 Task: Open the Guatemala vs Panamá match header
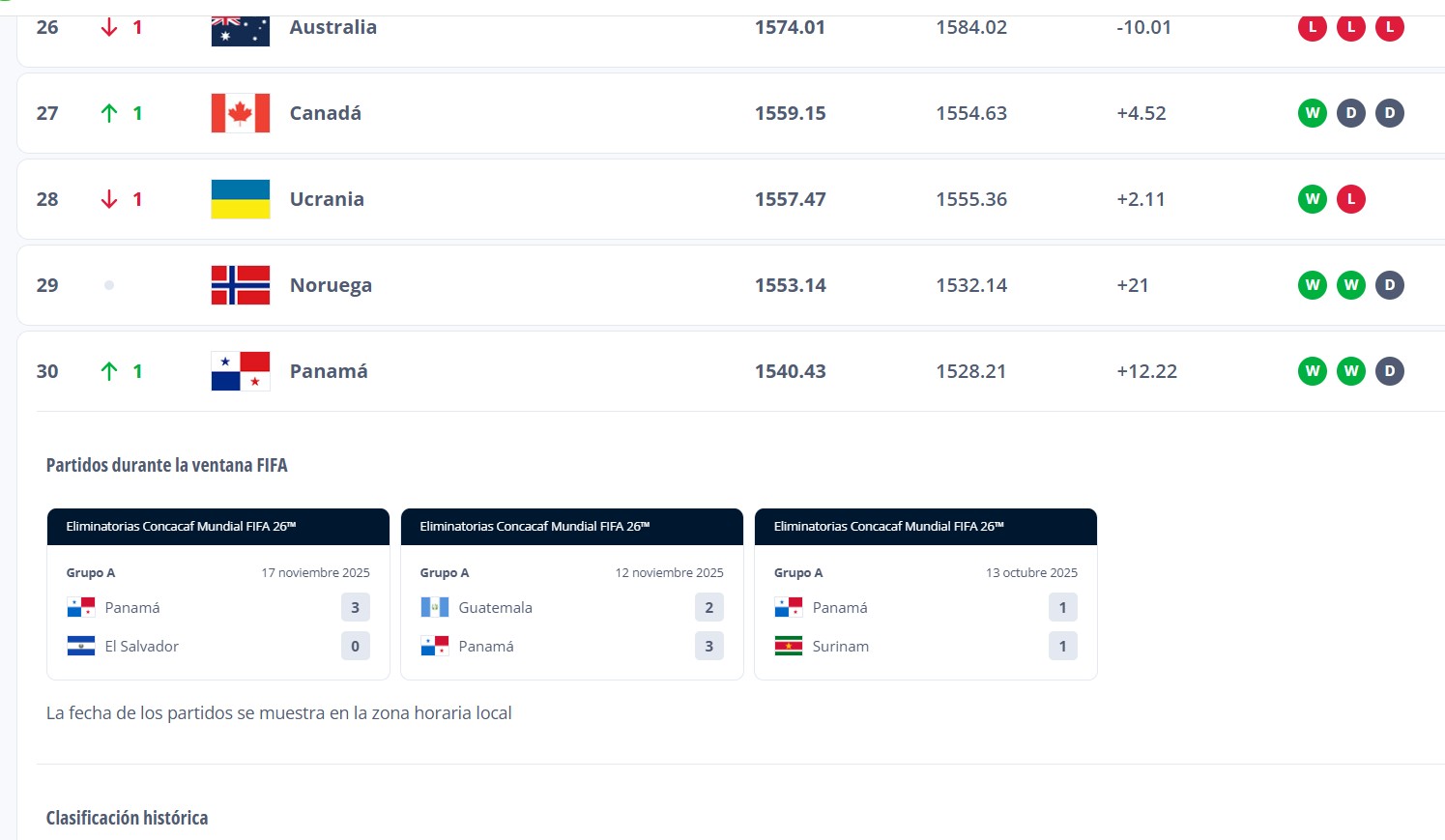coord(571,527)
